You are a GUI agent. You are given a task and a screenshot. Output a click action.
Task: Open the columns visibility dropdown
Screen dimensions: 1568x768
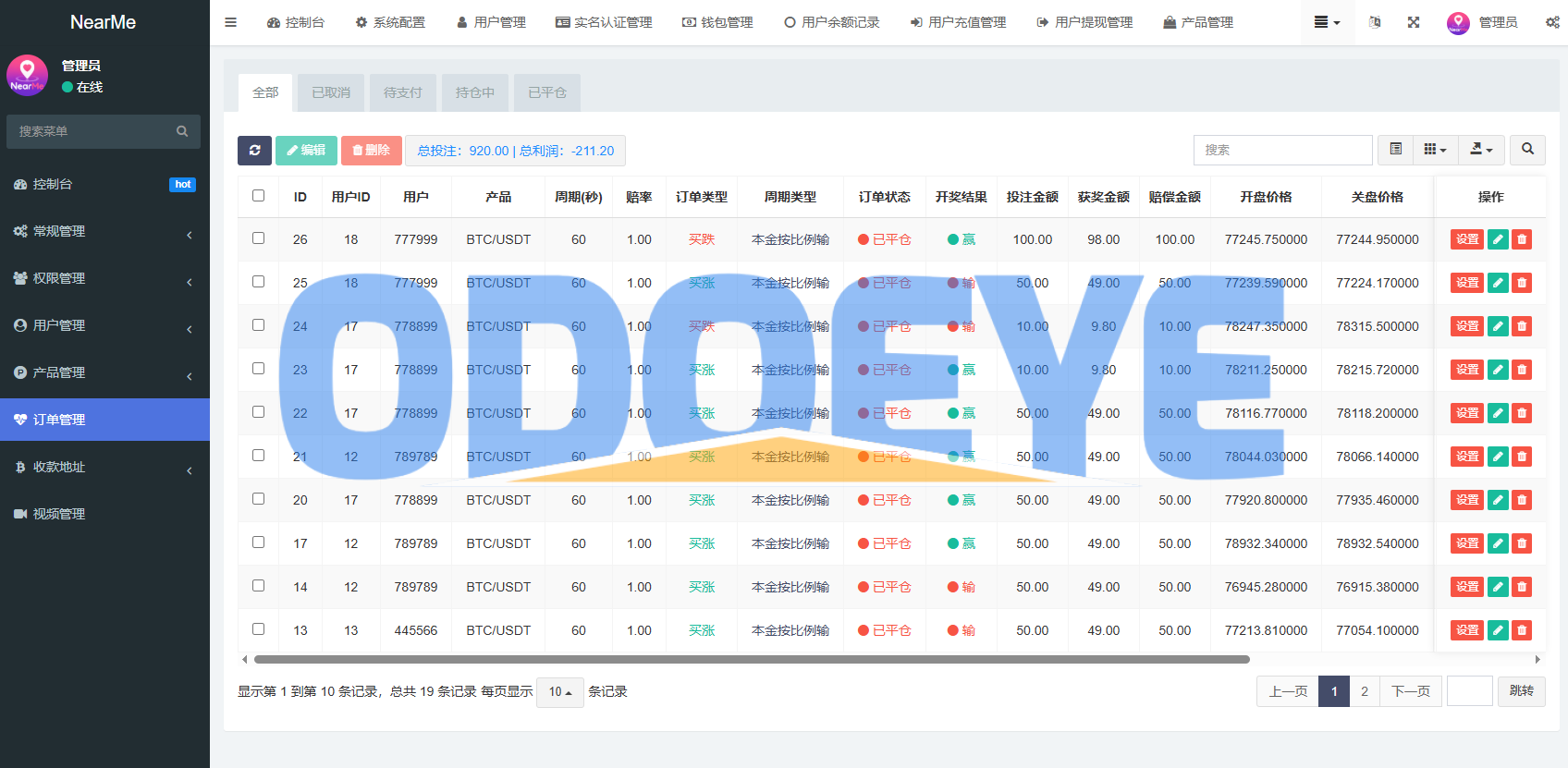tap(1436, 150)
